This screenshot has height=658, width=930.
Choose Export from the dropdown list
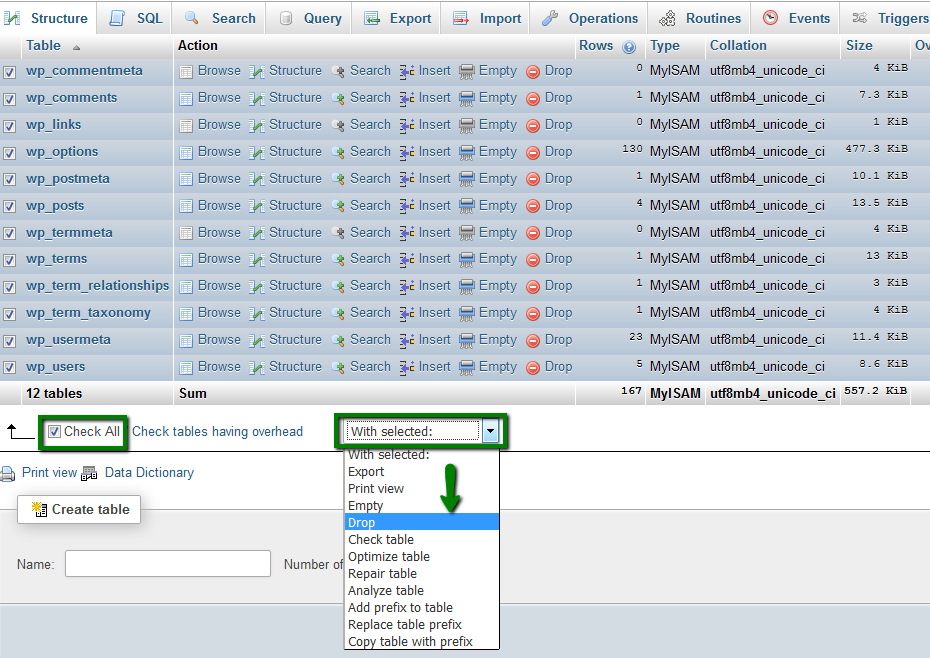pos(422,472)
